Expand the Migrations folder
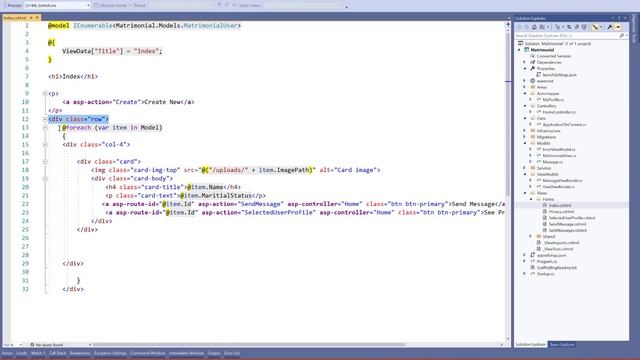640x360 pixels. coord(525,137)
